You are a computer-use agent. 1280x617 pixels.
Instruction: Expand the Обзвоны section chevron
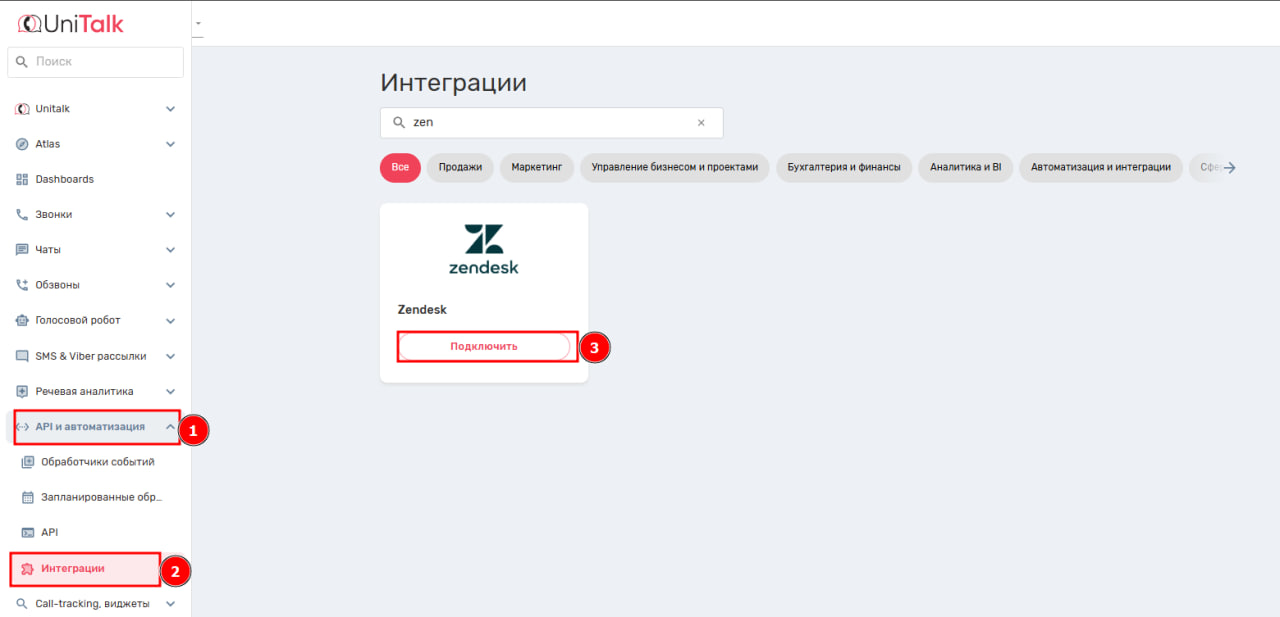(x=170, y=285)
